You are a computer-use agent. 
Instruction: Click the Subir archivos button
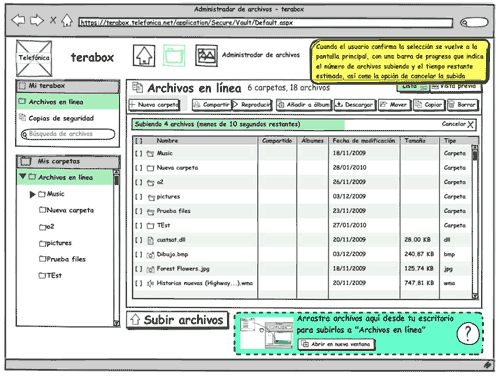[178, 320]
